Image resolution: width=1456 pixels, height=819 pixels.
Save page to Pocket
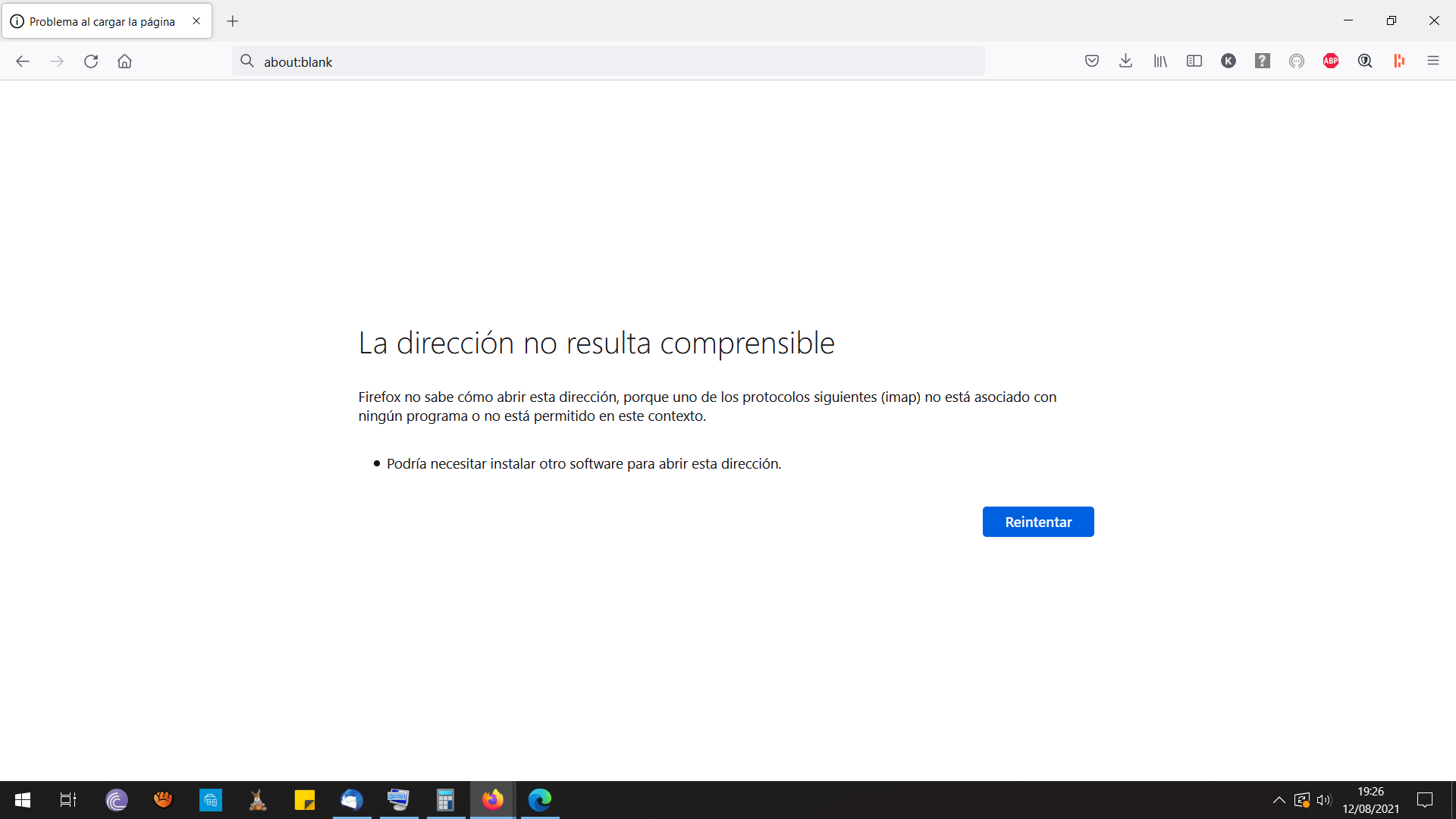pyautogui.click(x=1092, y=61)
